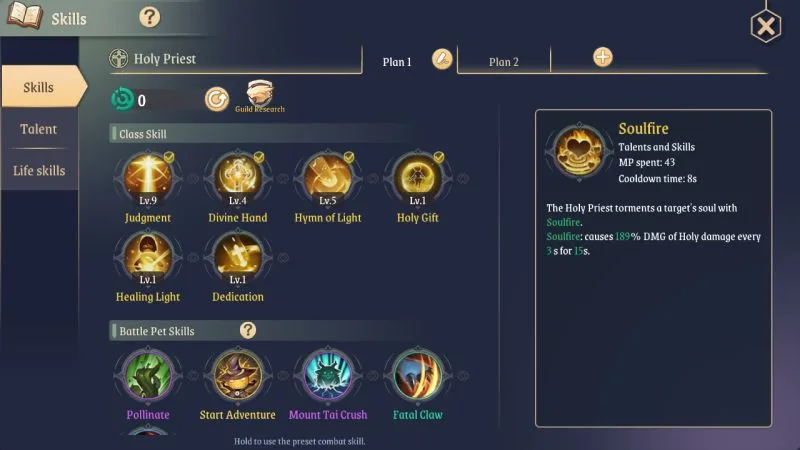The image size is (800, 450).
Task: Toggle the checkmark on Judgment skill
Action: click(169, 157)
